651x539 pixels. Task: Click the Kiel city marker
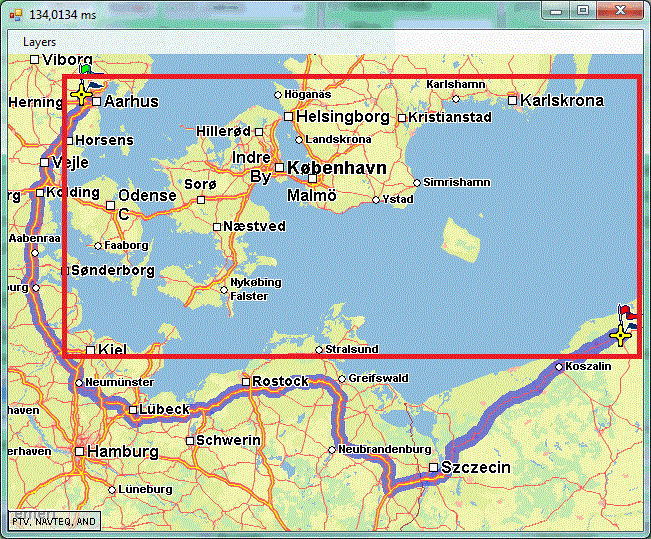(x=91, y=350)
